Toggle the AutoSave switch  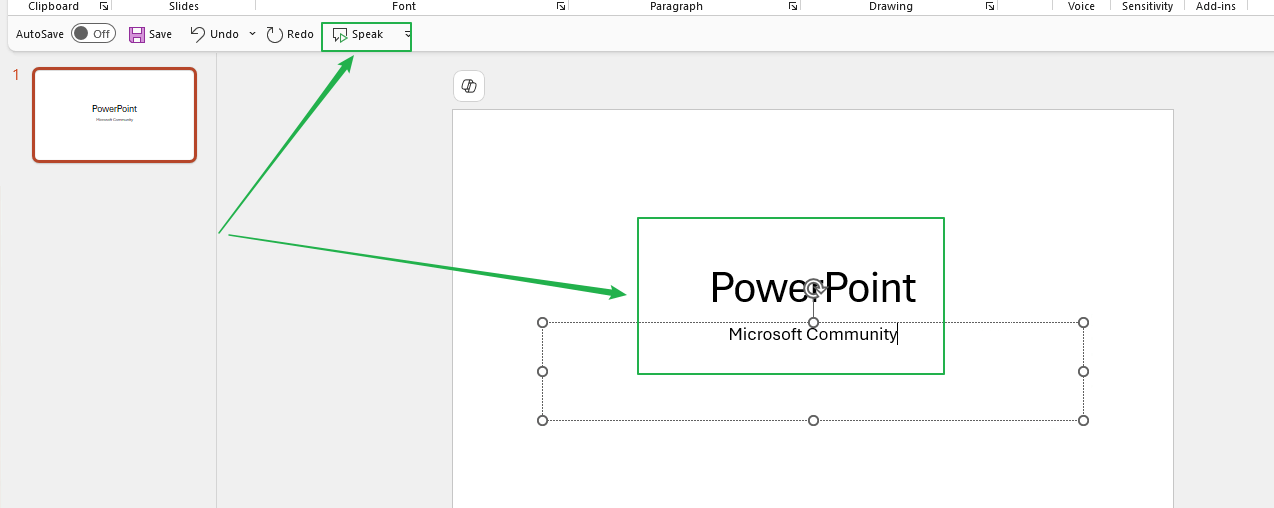pyautogui.click(x=93, y=34)
